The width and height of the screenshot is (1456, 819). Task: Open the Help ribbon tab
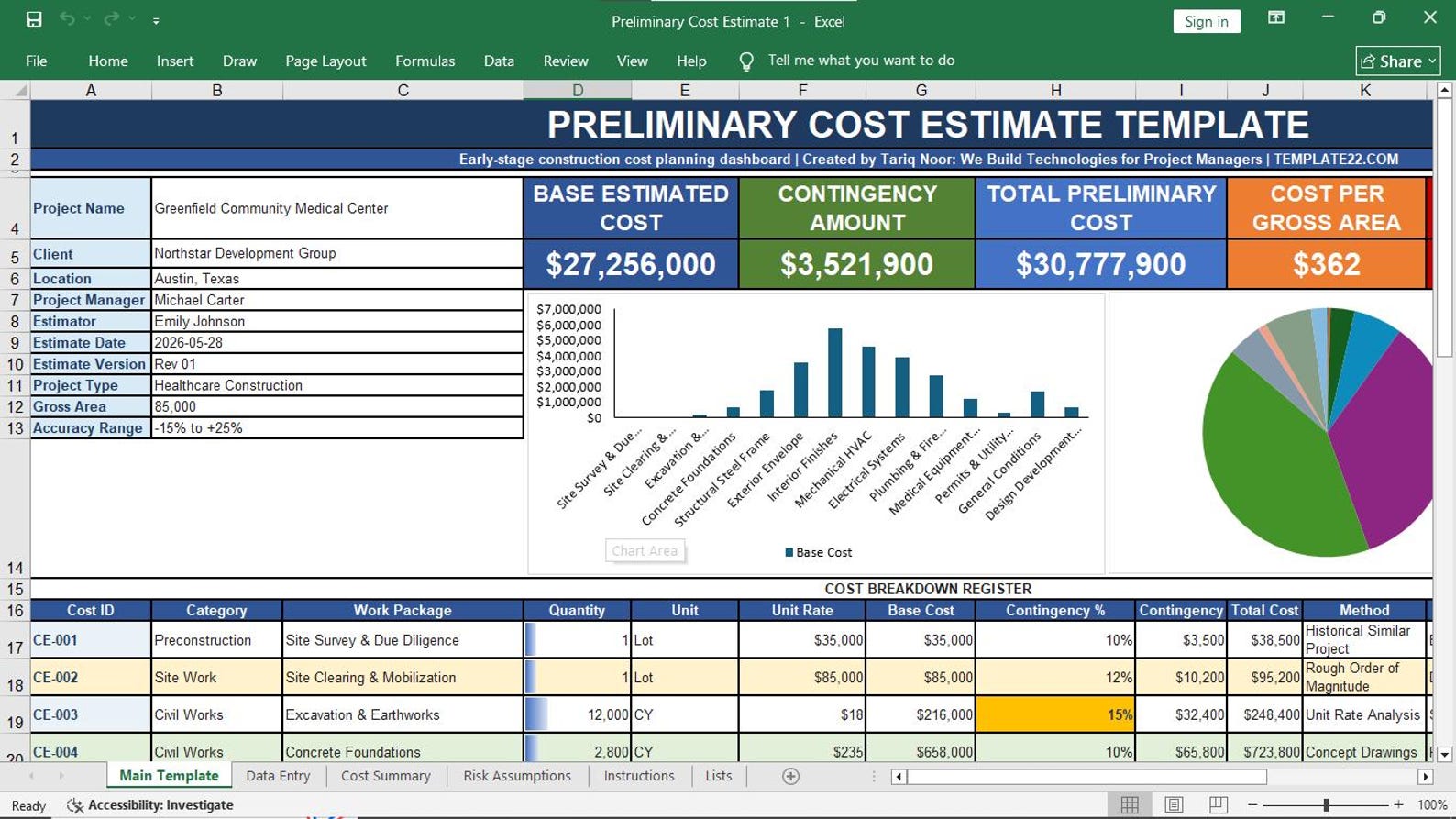click(x=691, y=61)
